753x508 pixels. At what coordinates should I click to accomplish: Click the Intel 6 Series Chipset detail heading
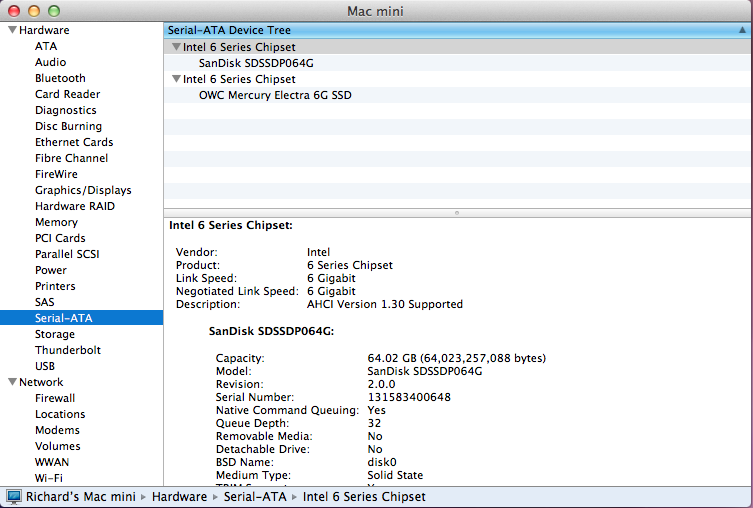coord(231,225)
